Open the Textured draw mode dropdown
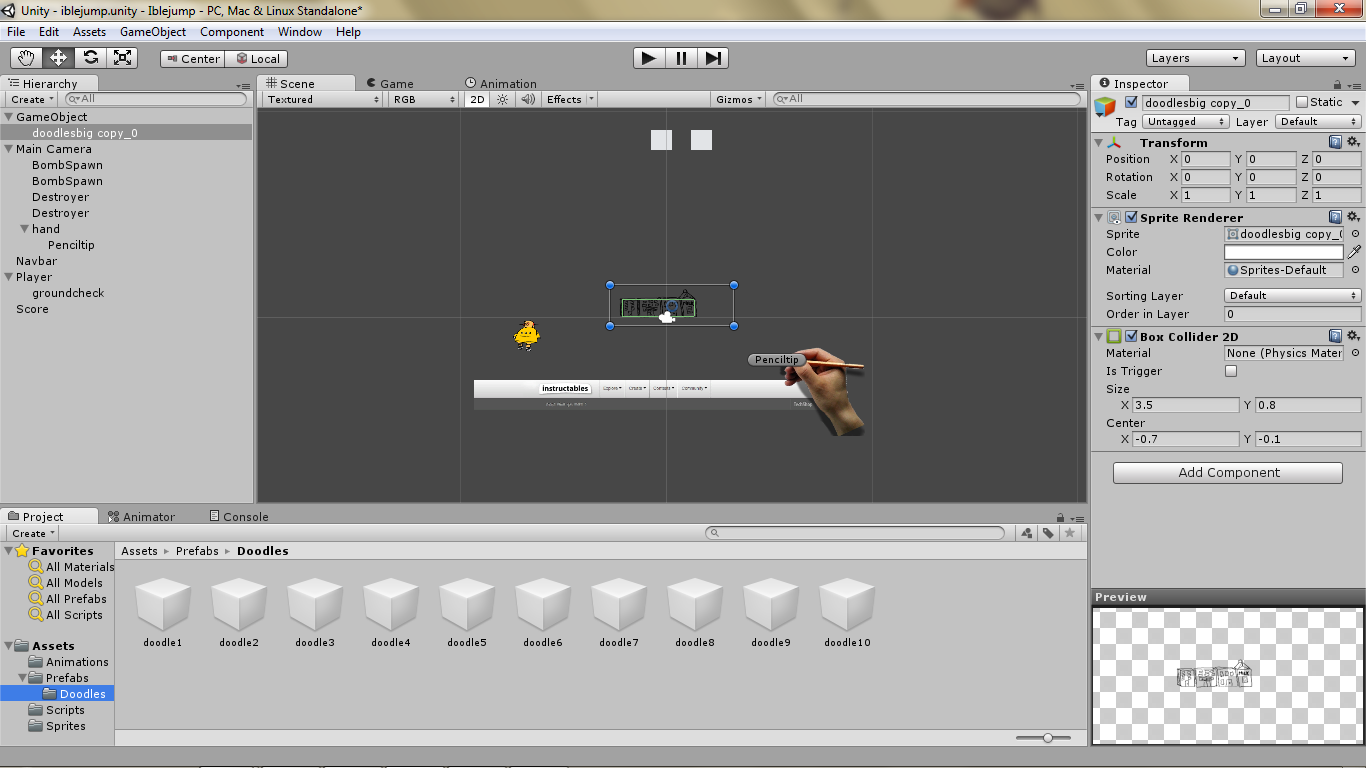This screenshot has height=768, width=1366. (323, 99)
